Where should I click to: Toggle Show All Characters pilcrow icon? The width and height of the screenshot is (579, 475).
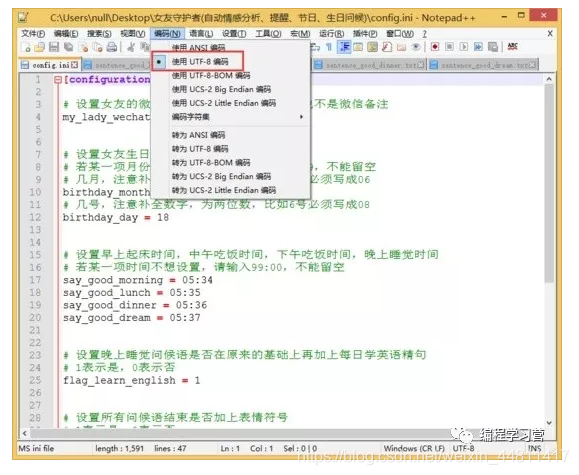329,47
